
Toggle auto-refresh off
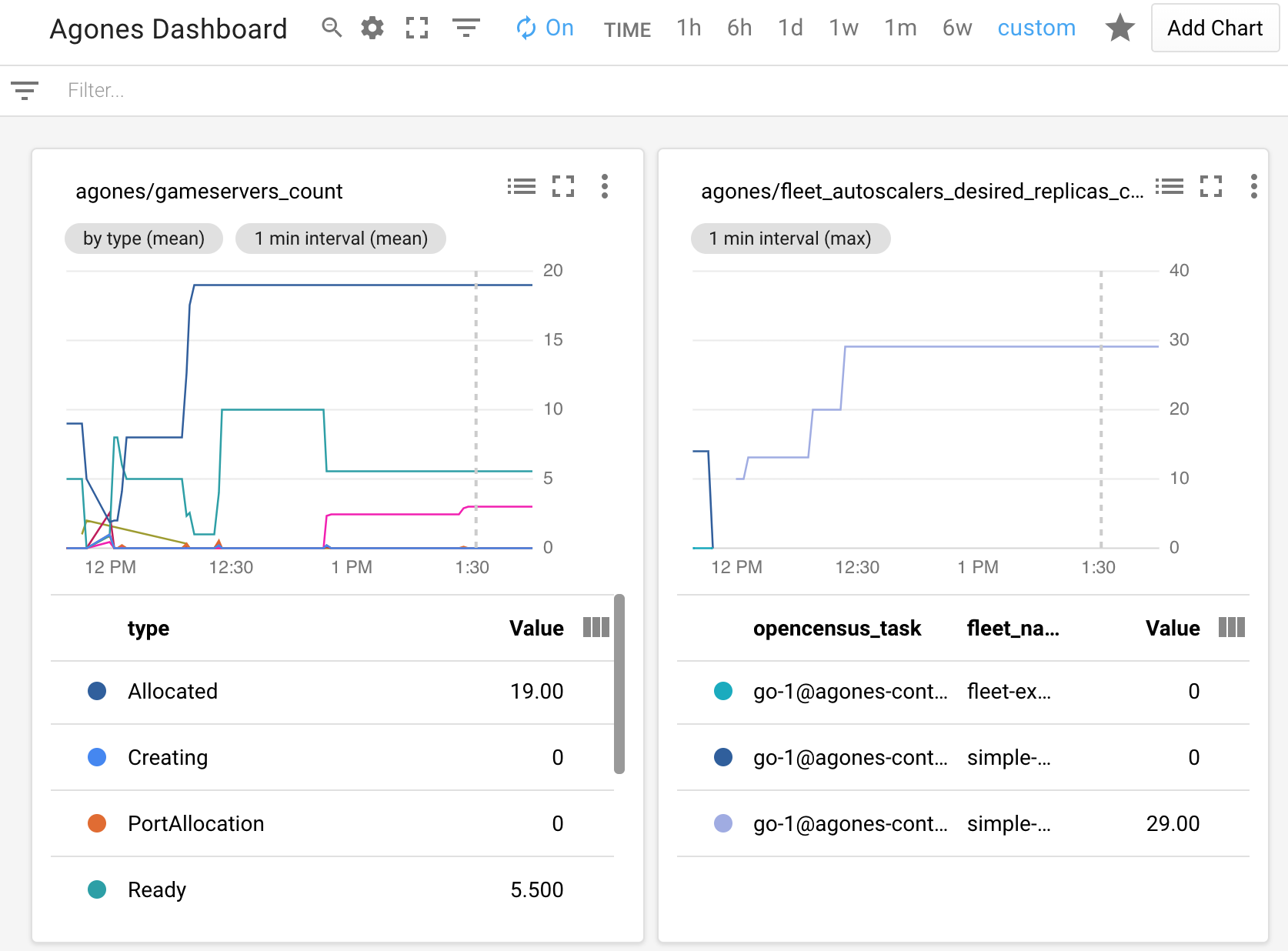point(545,28)
